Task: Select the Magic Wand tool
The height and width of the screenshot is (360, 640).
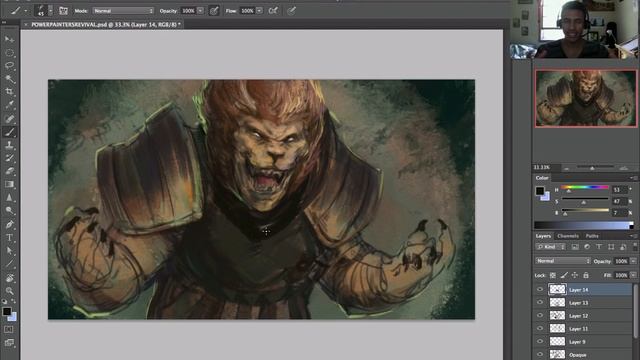Action: (x=9, y=79)
